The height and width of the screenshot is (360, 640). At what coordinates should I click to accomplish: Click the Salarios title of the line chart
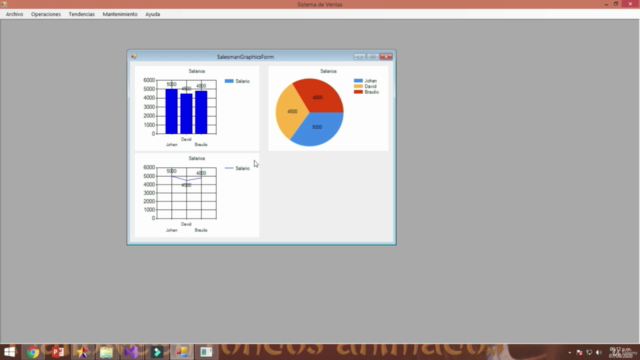(197, 158)
